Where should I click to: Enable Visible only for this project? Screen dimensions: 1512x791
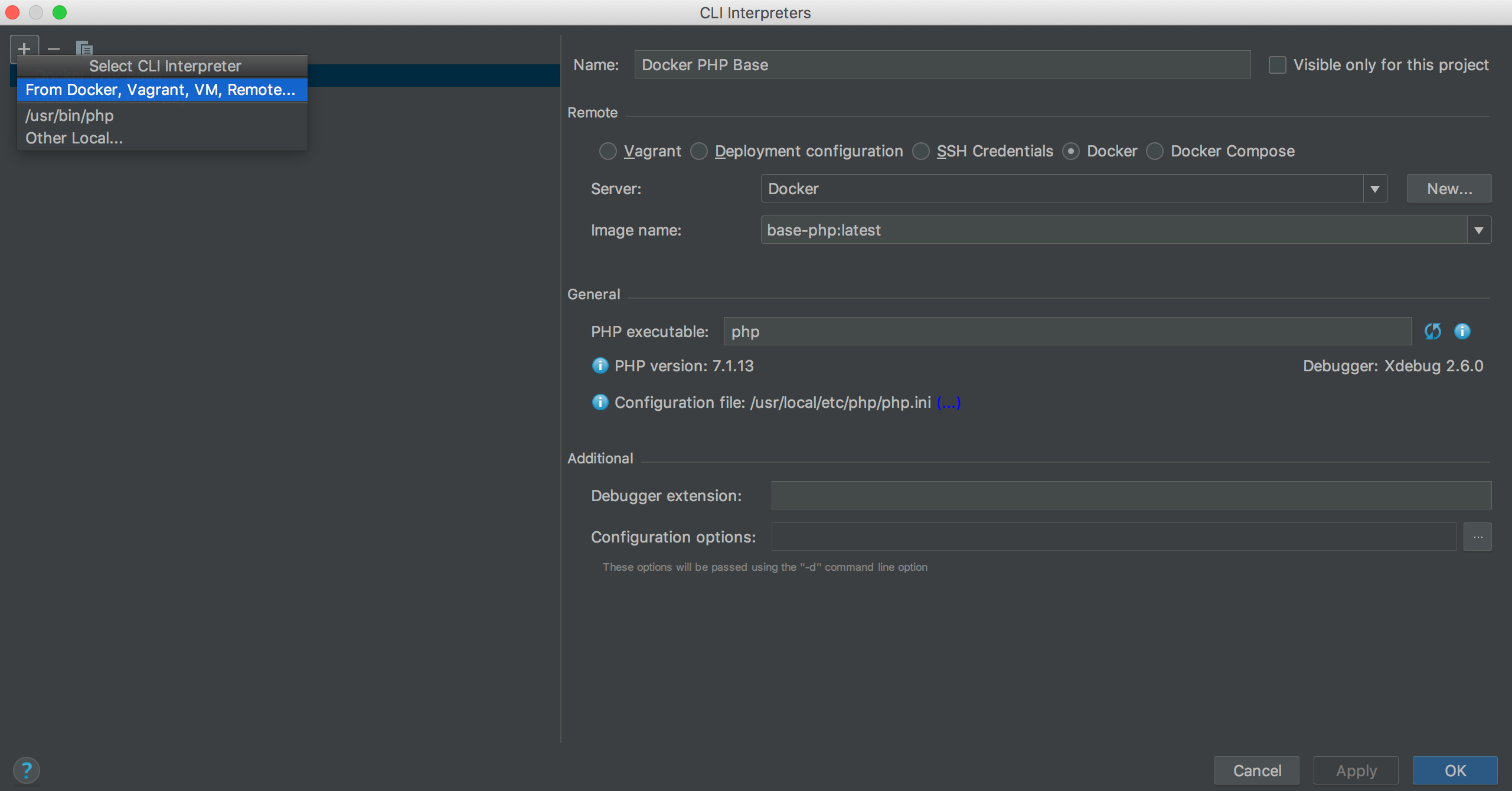pos(1277,65)
